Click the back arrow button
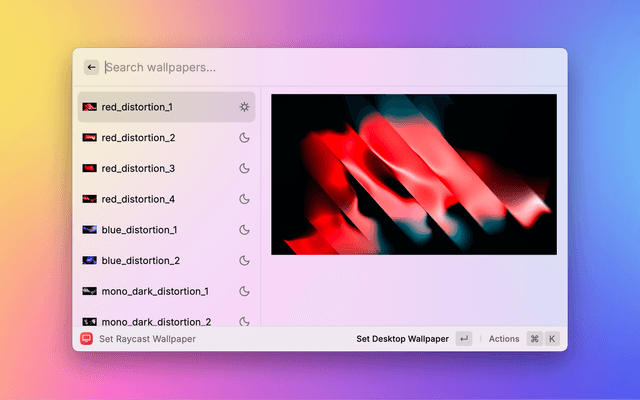 coord(91,67)
